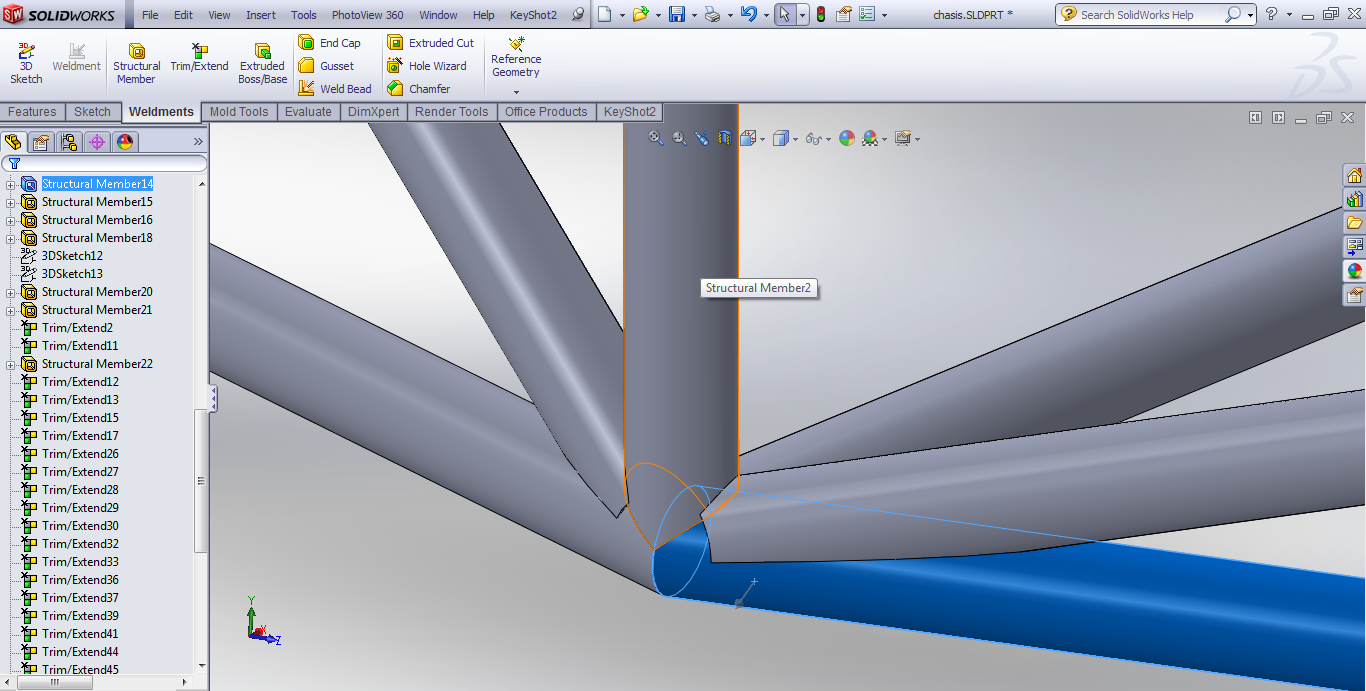Choose Extruded Boss/Base
This screenshot has width=1366, height=691.
pyautogui.click(x=262, y=64)
